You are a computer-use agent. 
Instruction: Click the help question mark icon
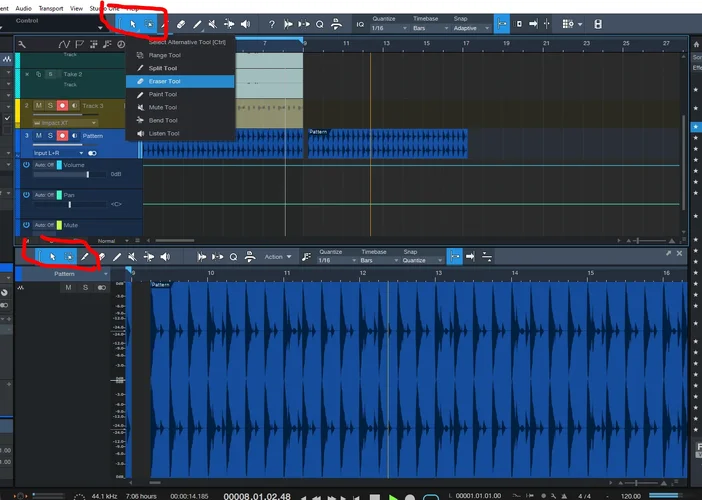click(271, 24)
